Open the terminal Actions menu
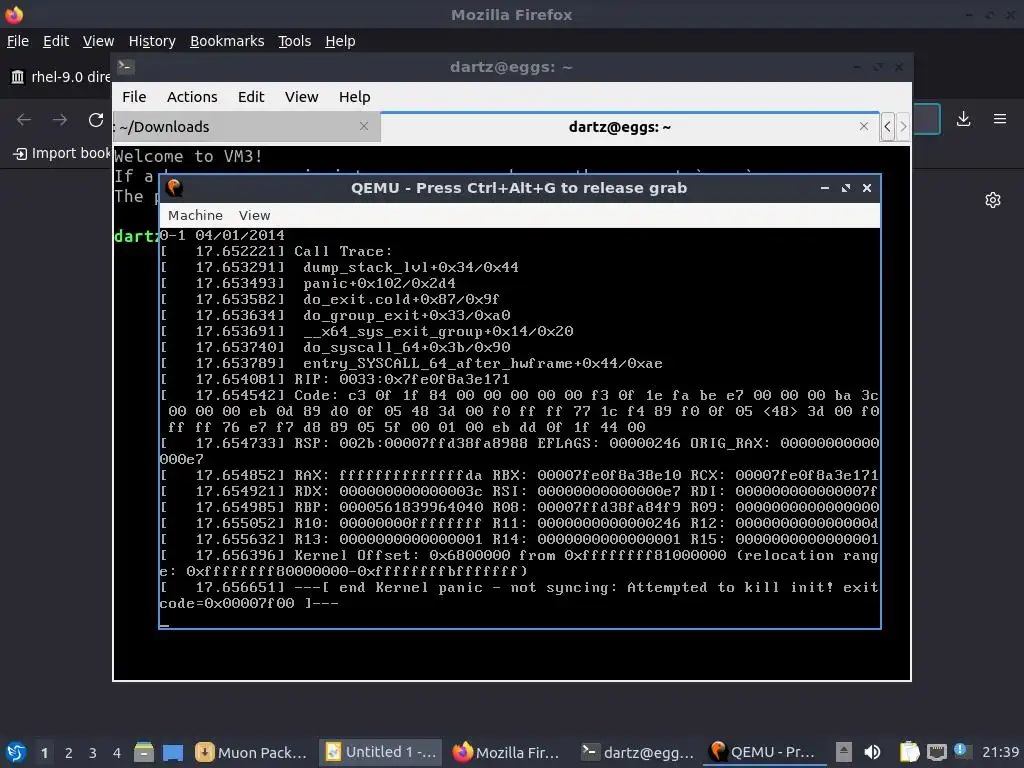Image resolution: width=1024 pixels, height=768 pixels. click(192, 97)
